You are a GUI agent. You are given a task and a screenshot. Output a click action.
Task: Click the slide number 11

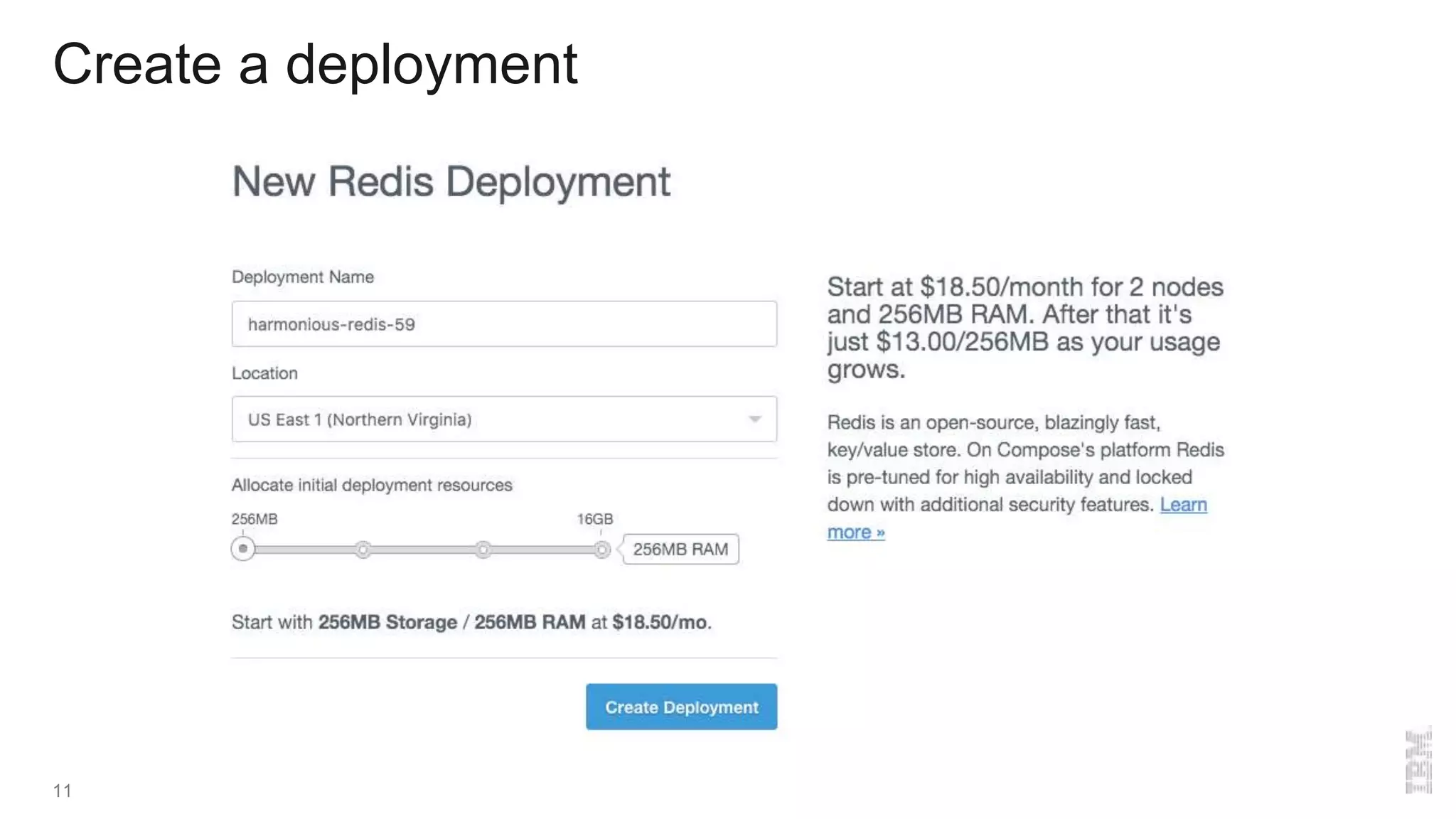(x=63, y=791)
